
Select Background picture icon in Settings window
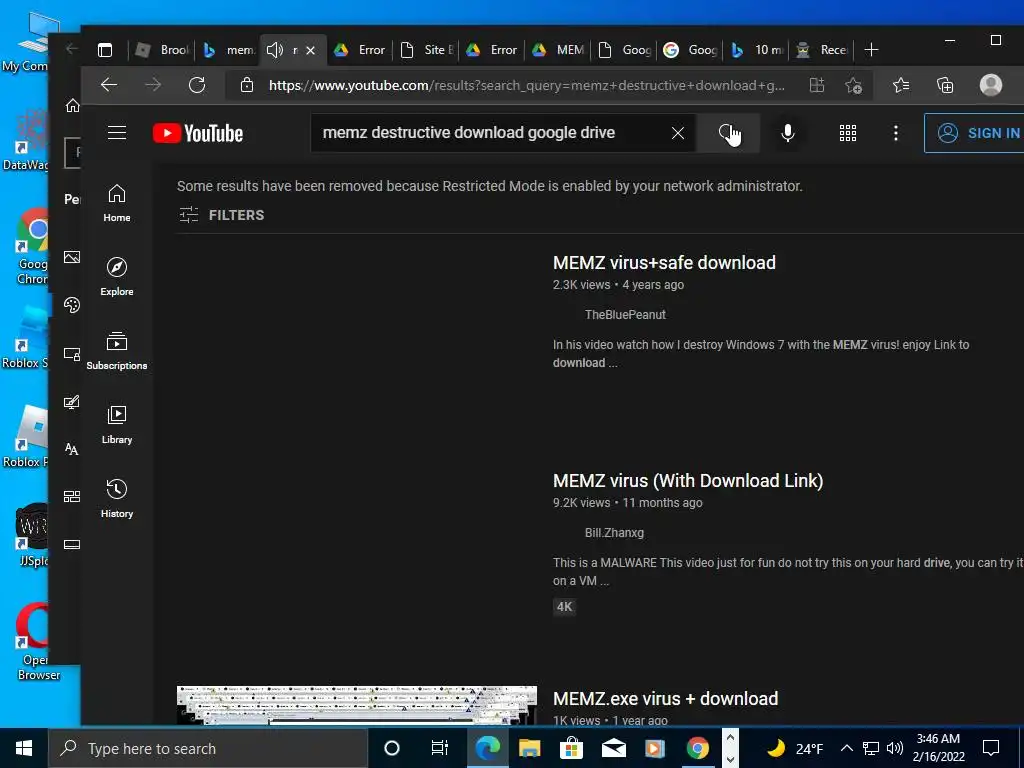tap(72, 257)
